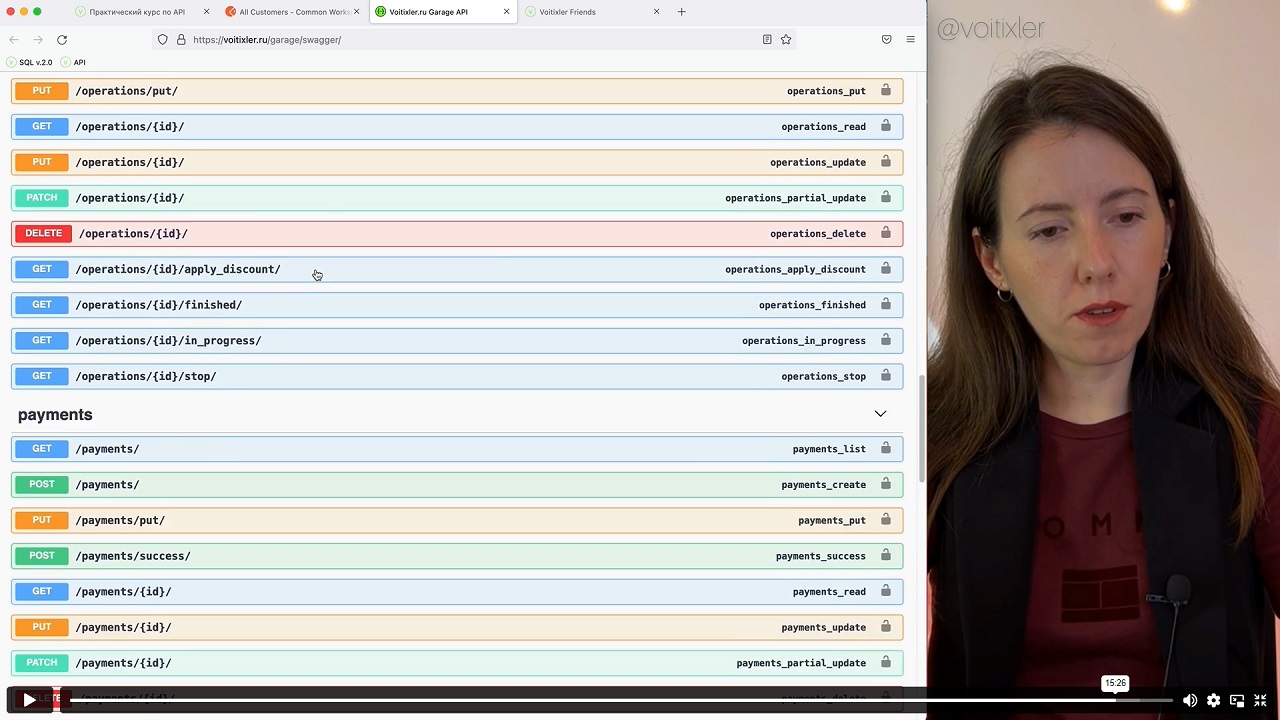Reload the page with the browser refresh icon
Viewport: 1280px width, 720px height.
click(62, 40)
